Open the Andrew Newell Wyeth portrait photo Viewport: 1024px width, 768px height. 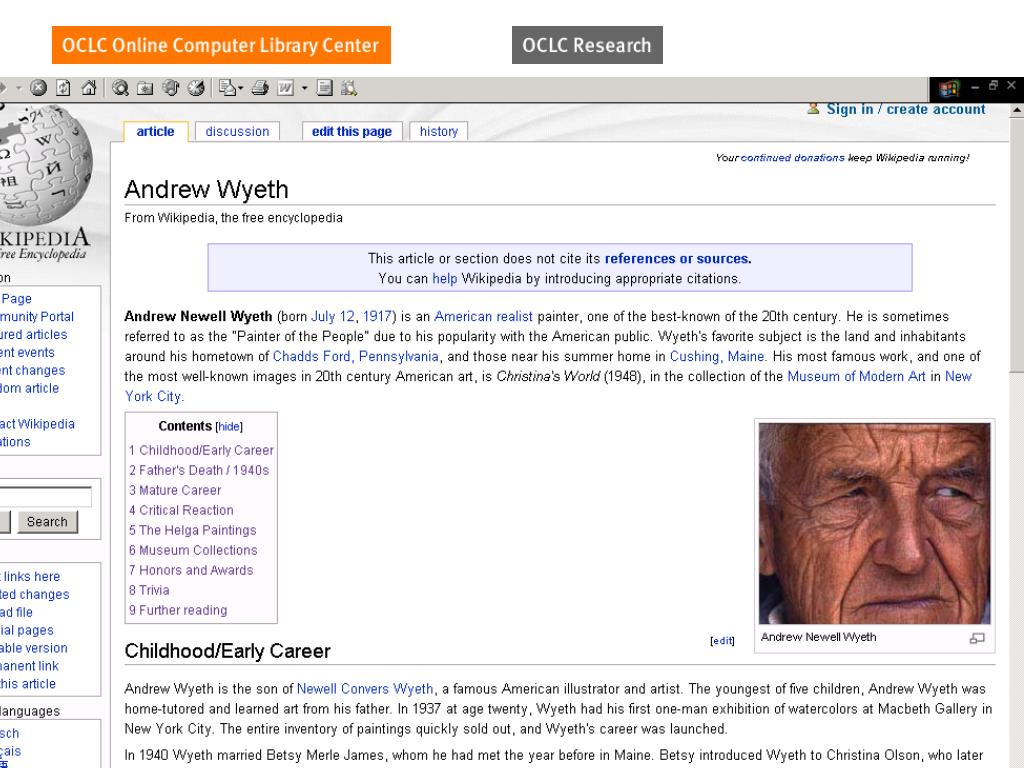tap(874, 523)
